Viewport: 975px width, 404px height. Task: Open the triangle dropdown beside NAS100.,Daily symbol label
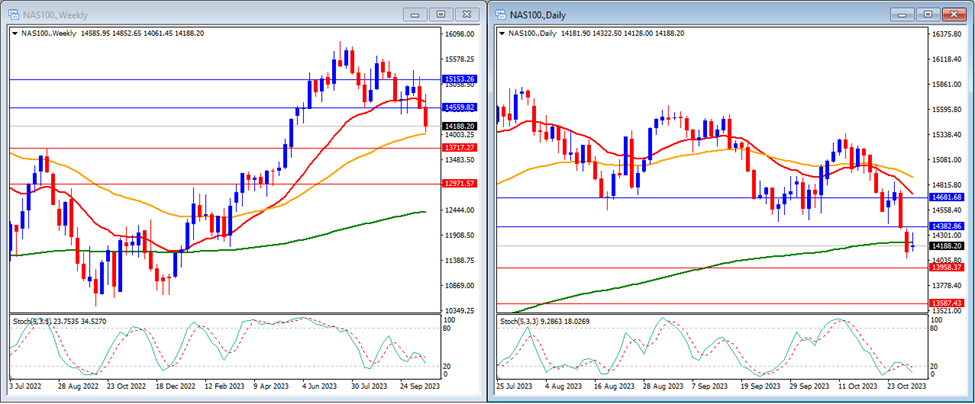point(503,34)
